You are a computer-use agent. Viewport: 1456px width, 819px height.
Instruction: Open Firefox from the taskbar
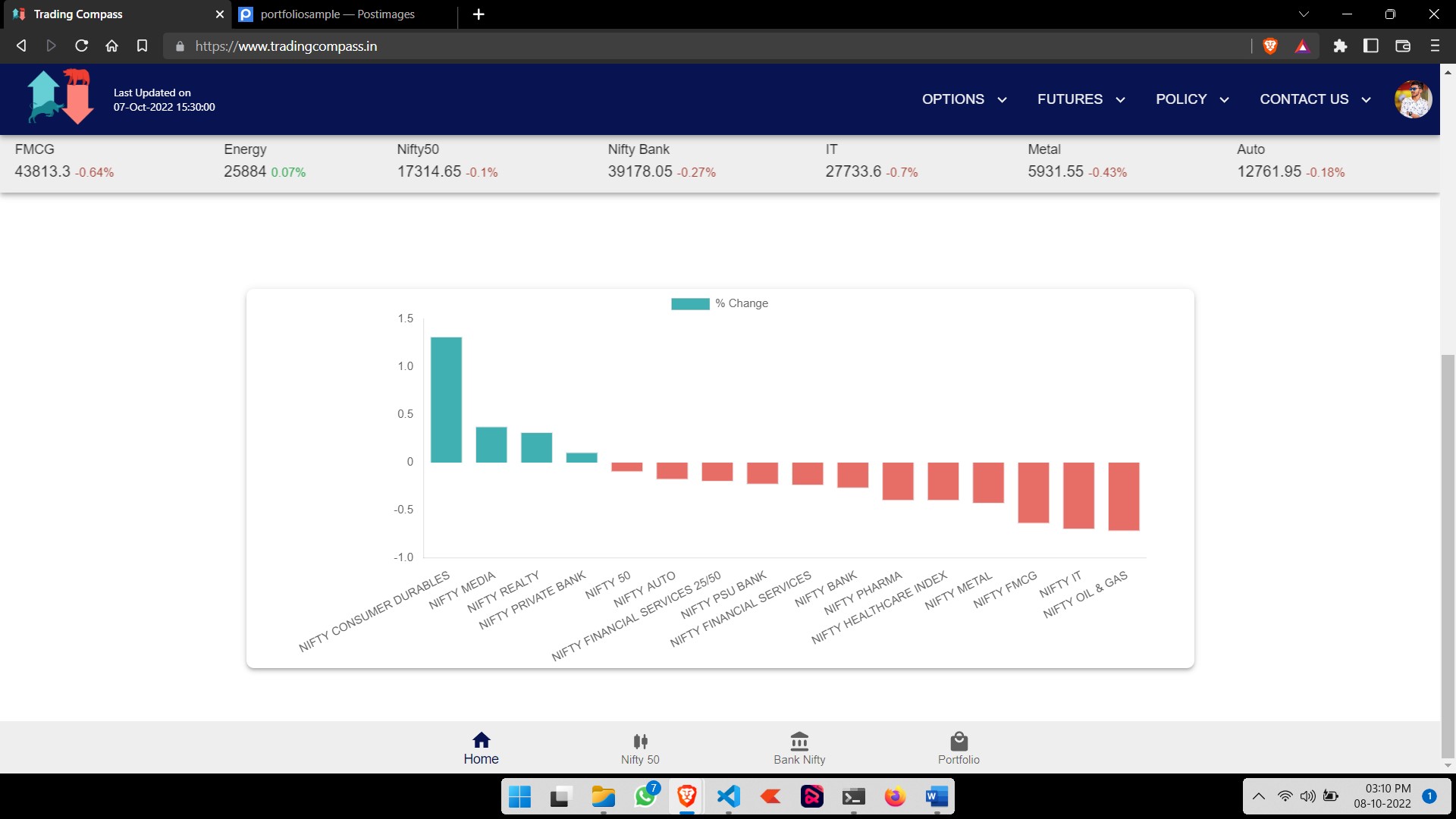coord(895,796)
